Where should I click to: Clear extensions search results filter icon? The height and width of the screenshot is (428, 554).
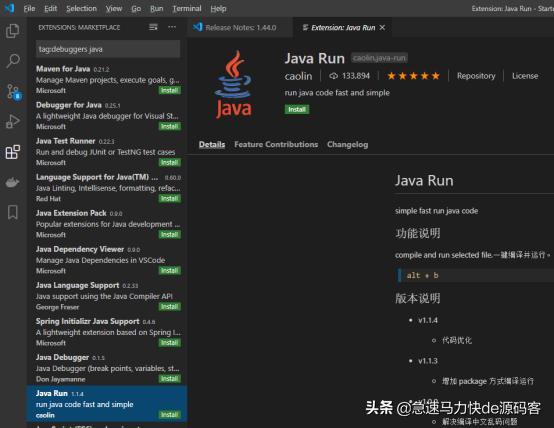click(153, 27)
